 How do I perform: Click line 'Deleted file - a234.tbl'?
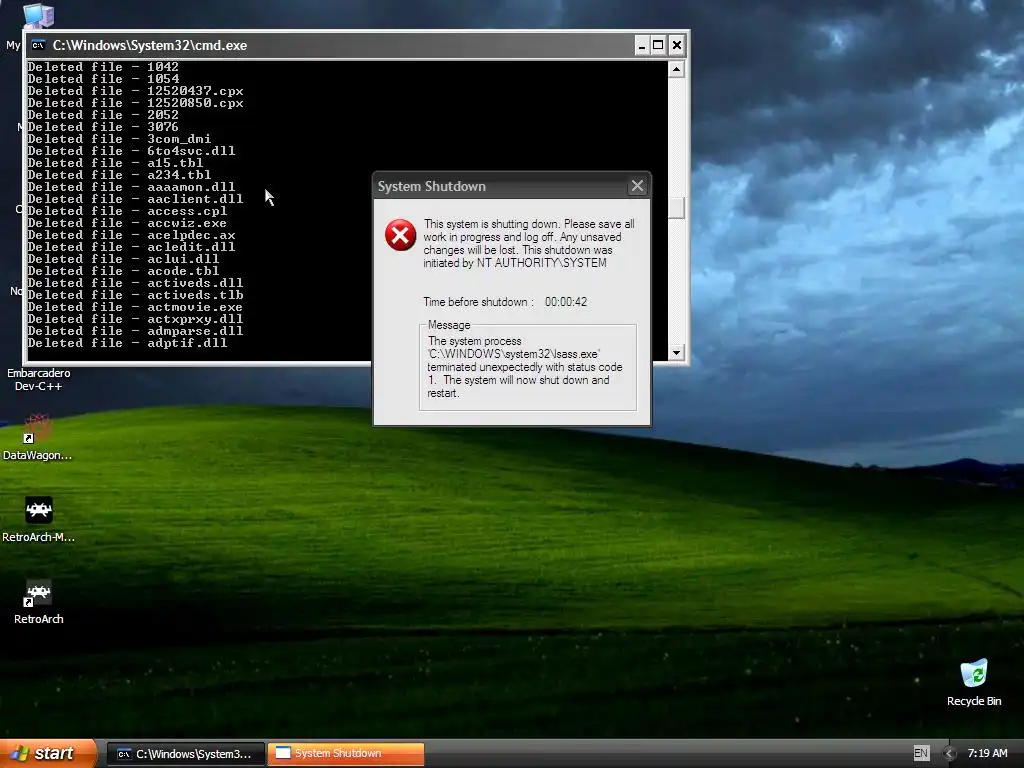coord(120,175)
